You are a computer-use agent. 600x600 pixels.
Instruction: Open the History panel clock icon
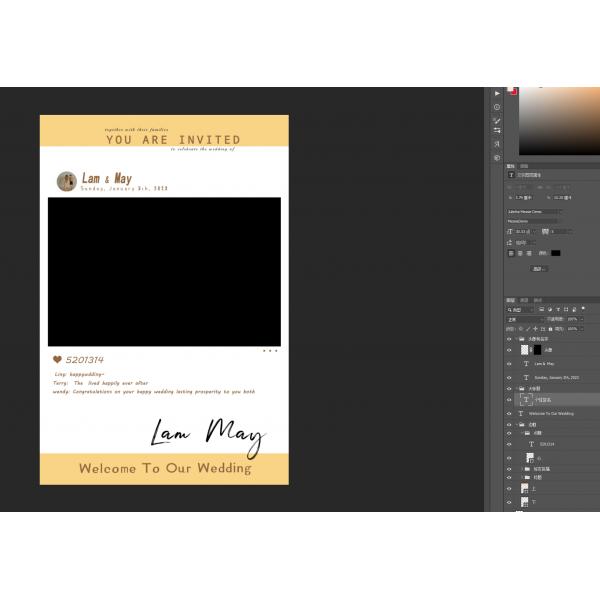coord(497,107)
